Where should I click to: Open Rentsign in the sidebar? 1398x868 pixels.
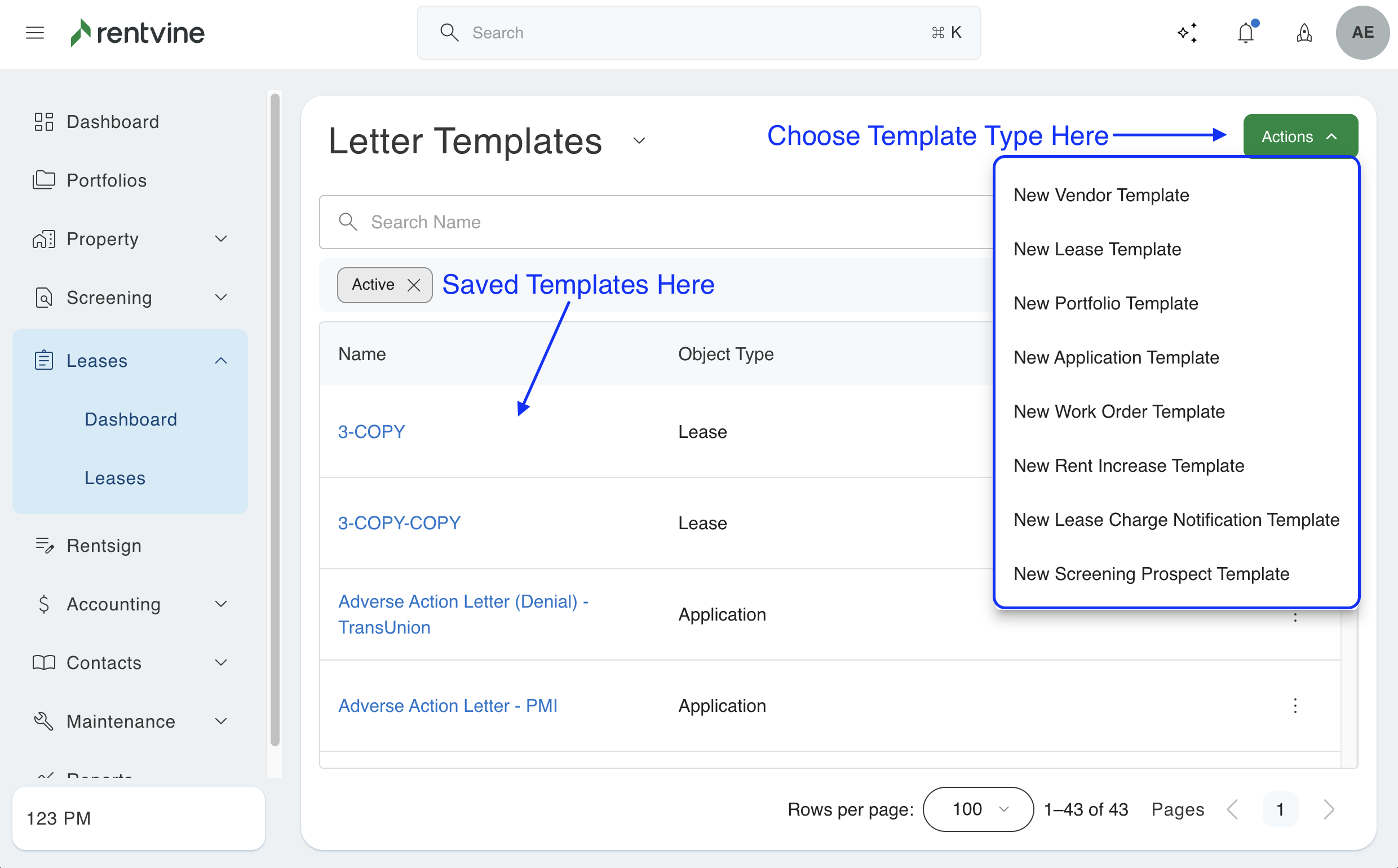(104, 546)
